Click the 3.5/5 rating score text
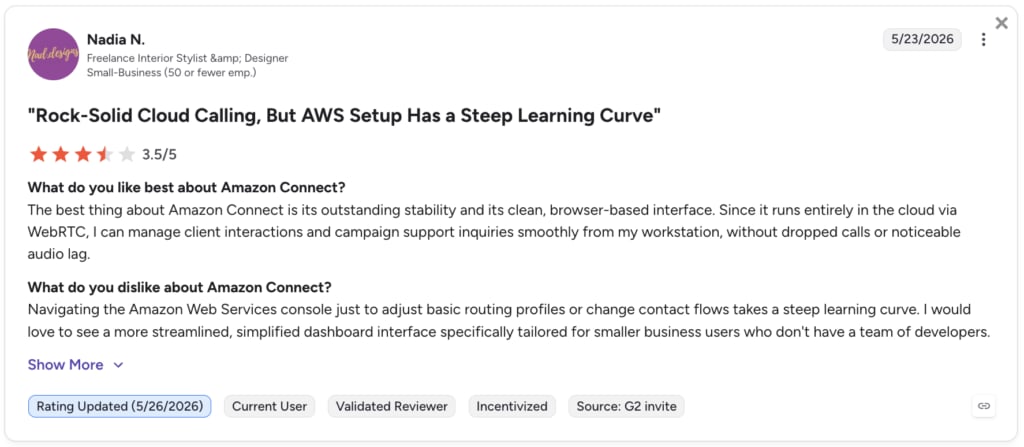 (159, 155)
